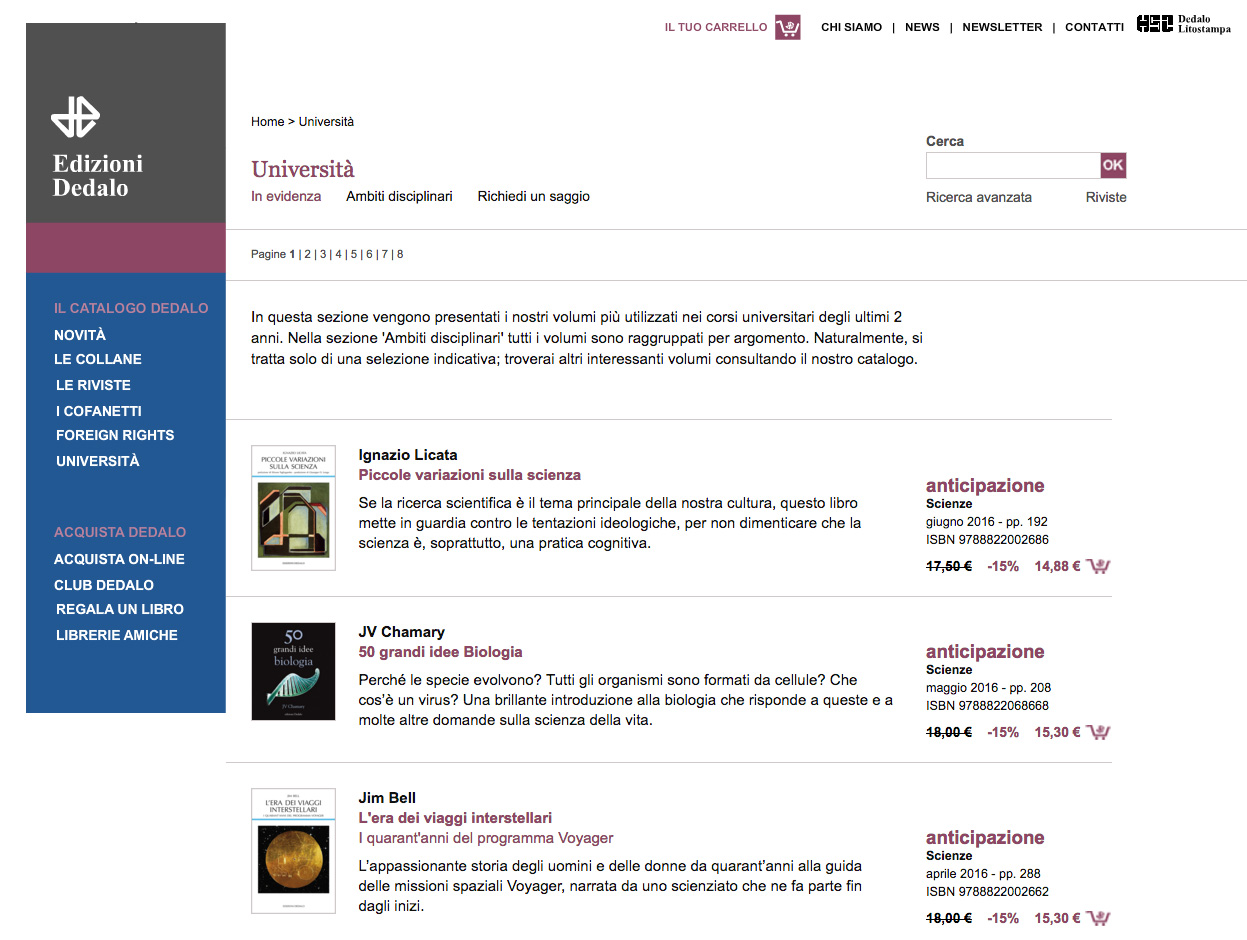The width and height of the screenshot is (1247, 940).
Task: Click ISBN 9788822002686 text
Action: [988, 540]
